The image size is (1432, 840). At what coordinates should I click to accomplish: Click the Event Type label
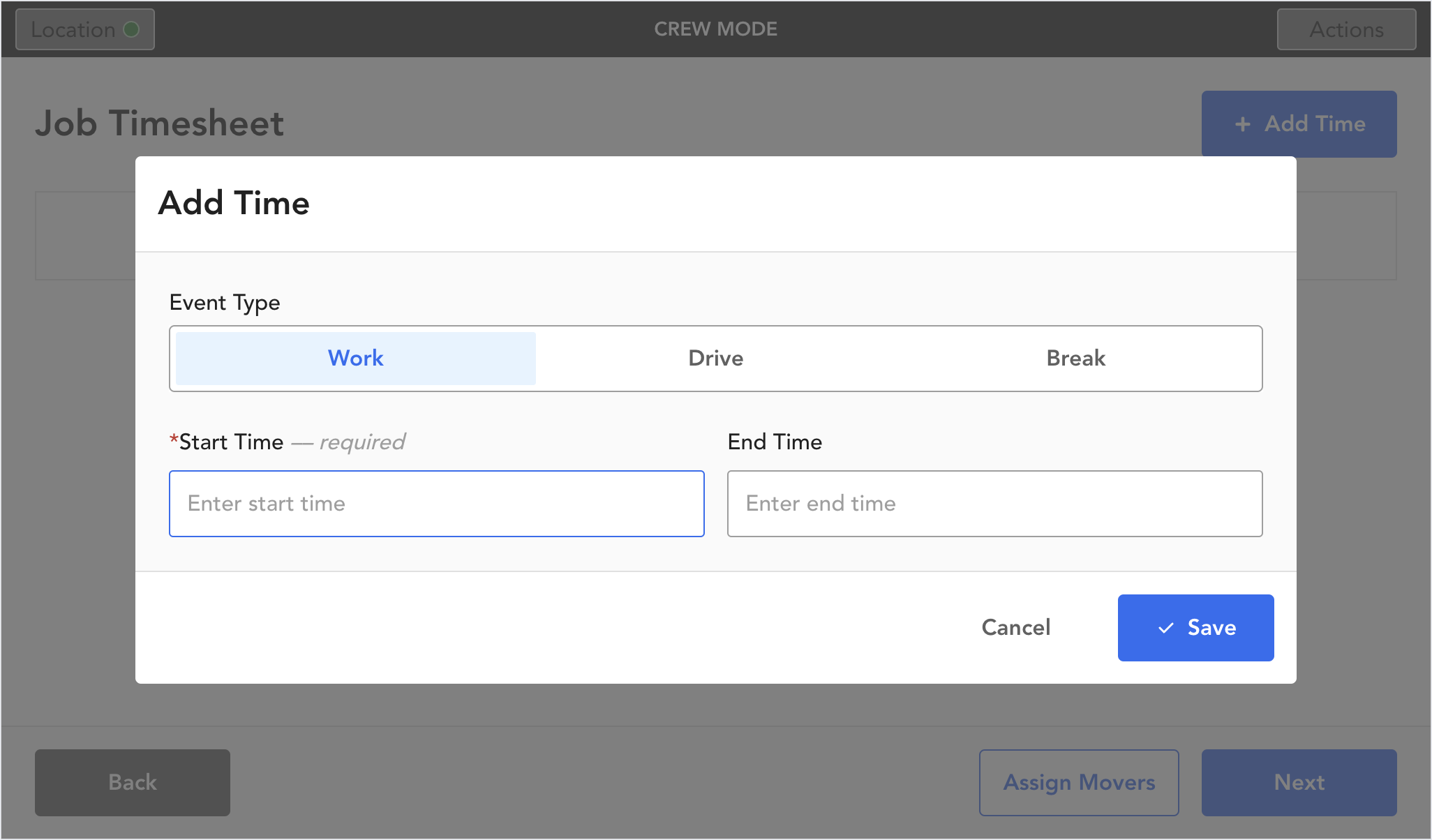[225, 303]
